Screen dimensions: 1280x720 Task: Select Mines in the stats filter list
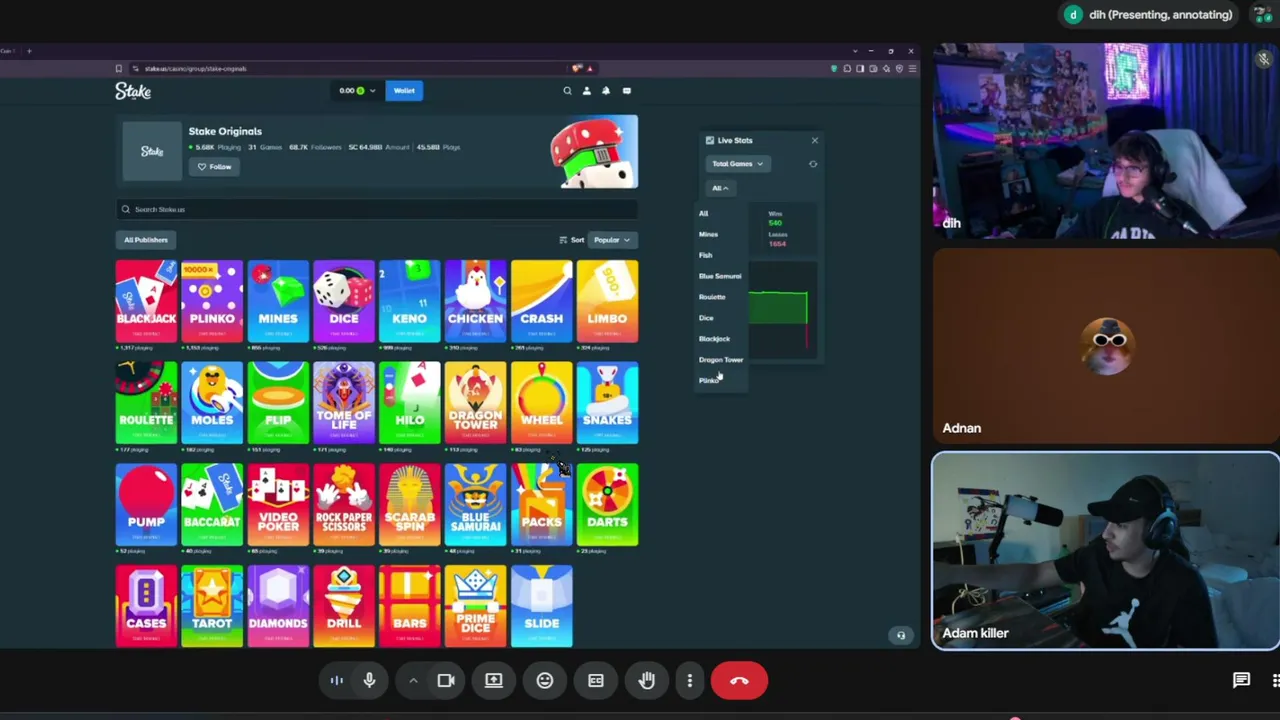tap(708, 234)
